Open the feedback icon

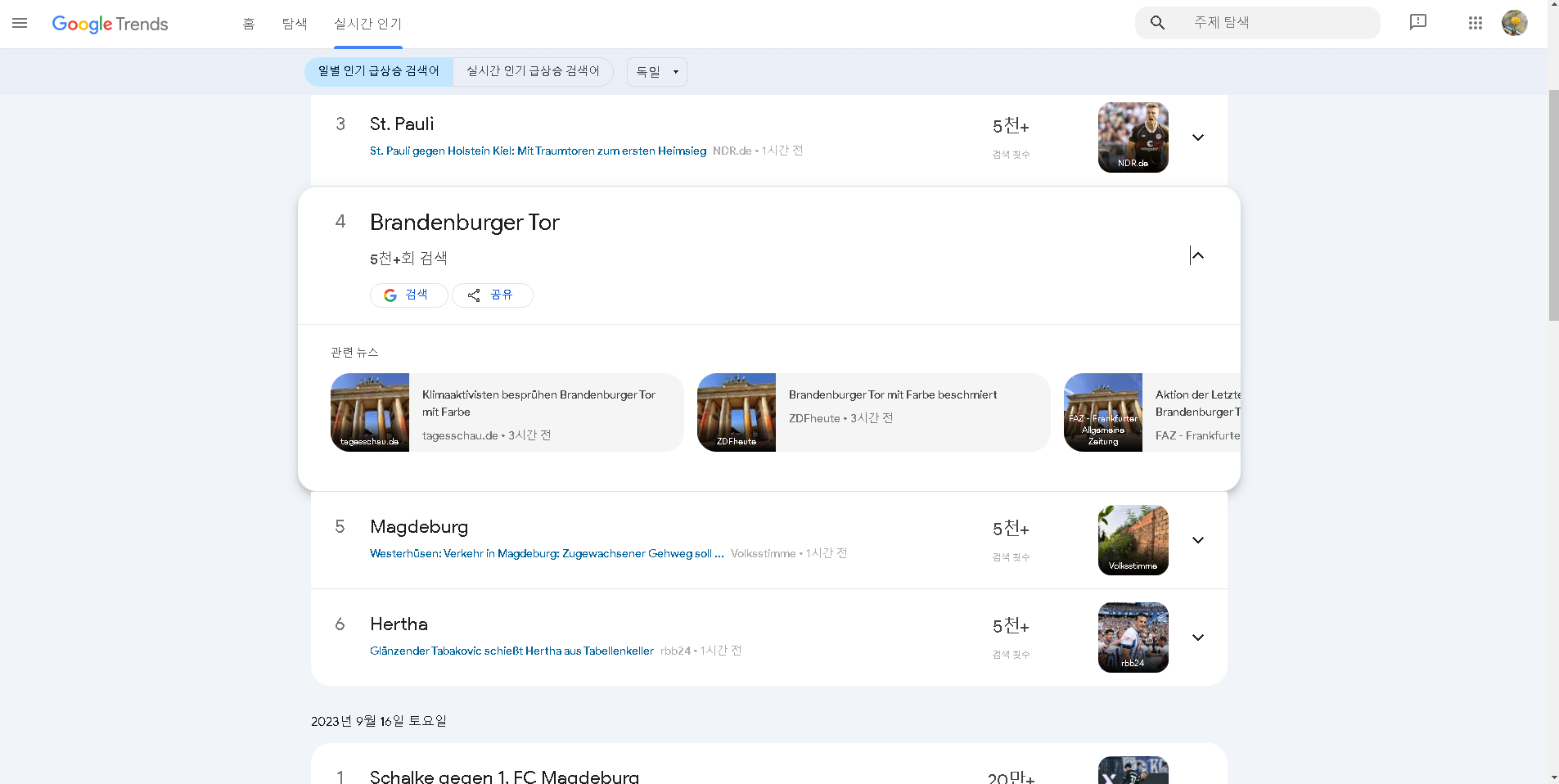(1418, 22)
